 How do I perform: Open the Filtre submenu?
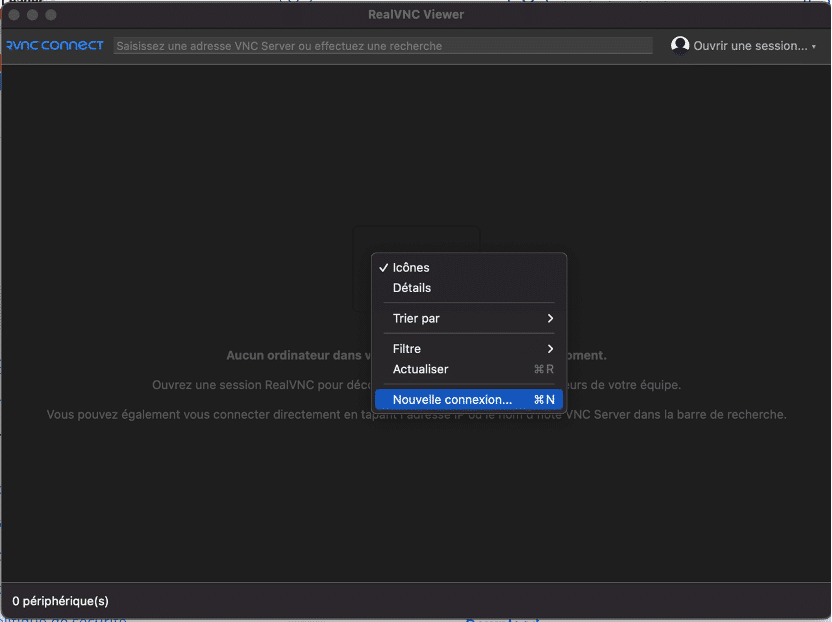(469, 349)
